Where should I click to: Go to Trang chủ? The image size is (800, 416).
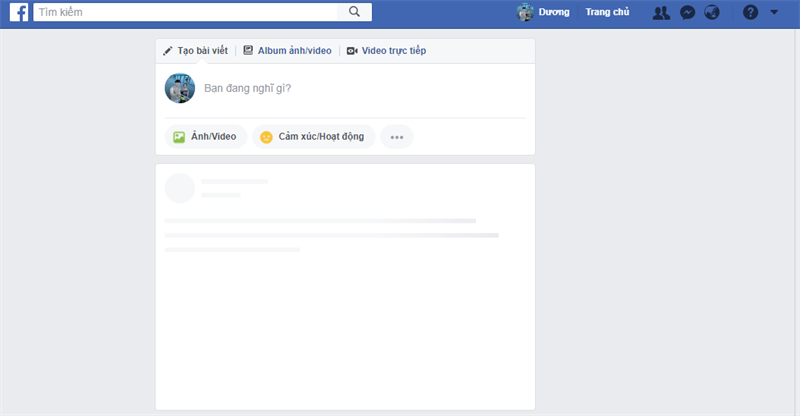click(607, 12)
